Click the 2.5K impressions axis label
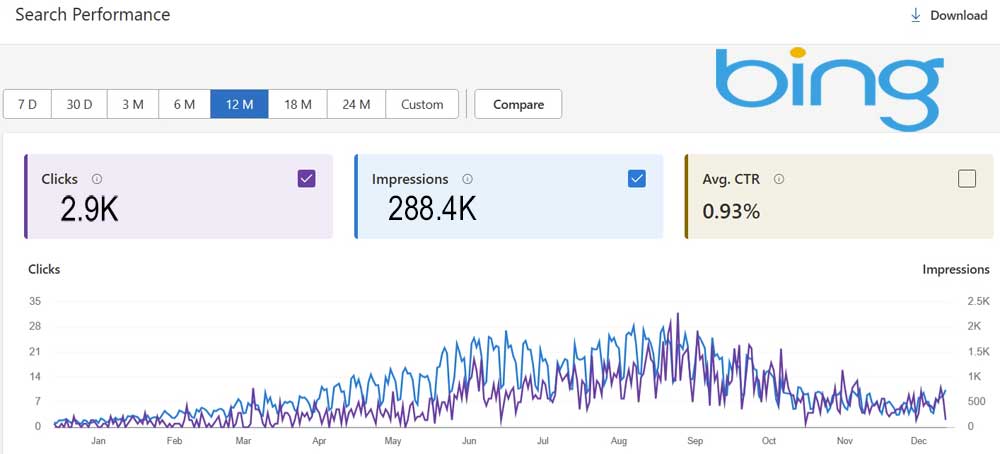 978,301
